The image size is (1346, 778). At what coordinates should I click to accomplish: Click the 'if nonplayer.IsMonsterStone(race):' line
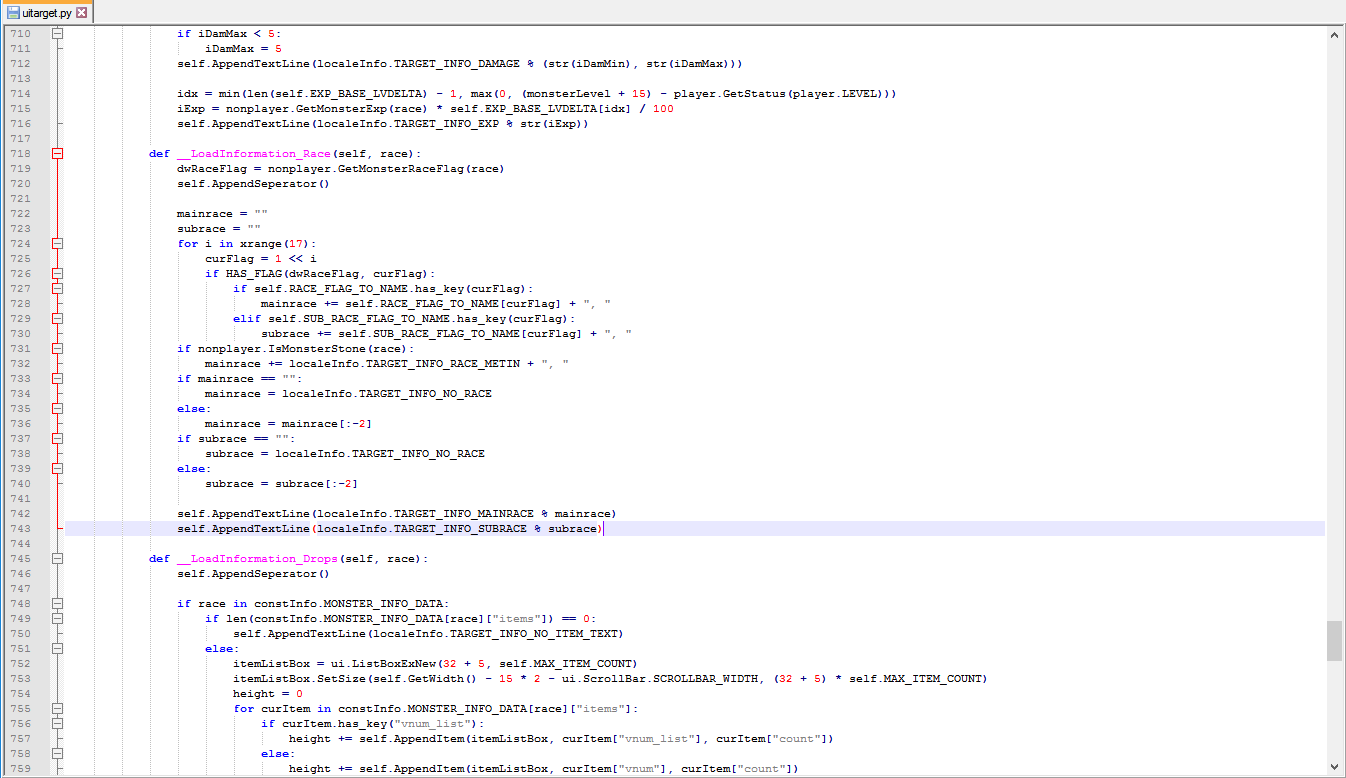point(295,349)
